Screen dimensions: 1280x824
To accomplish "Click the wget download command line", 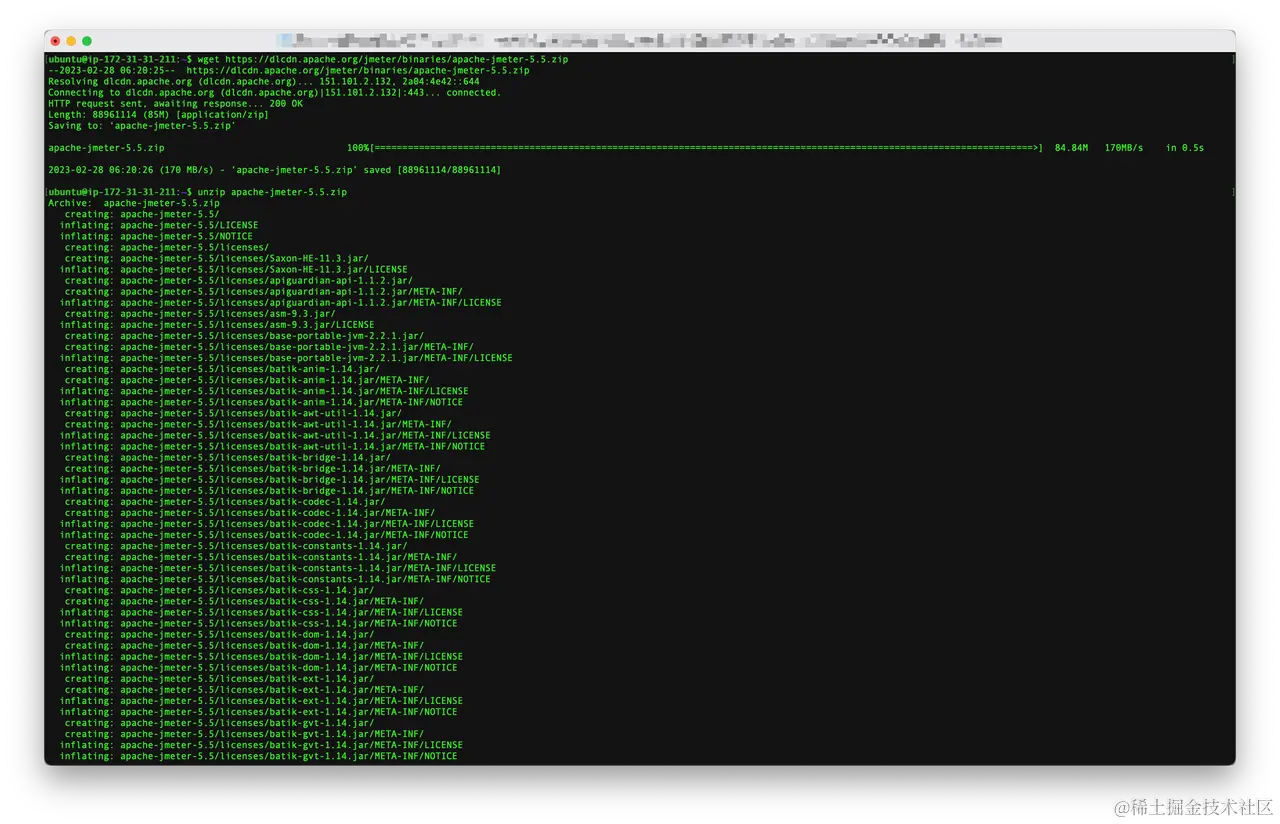I will pos(308,60).
